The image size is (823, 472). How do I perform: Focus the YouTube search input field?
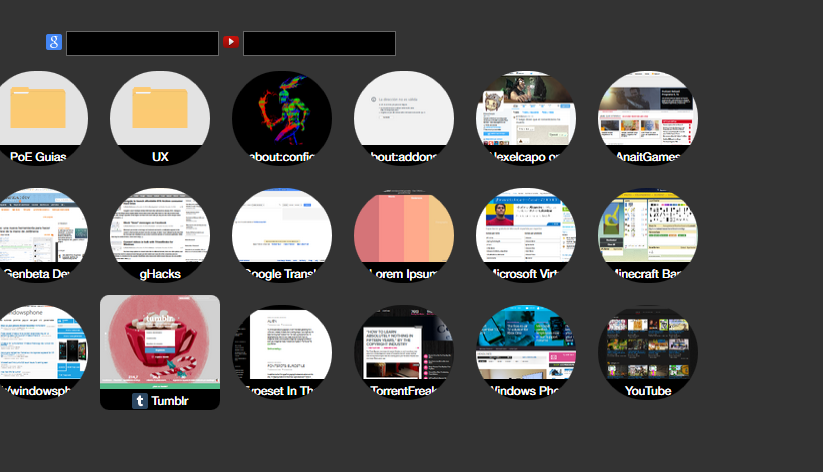(x=319, y=43)
